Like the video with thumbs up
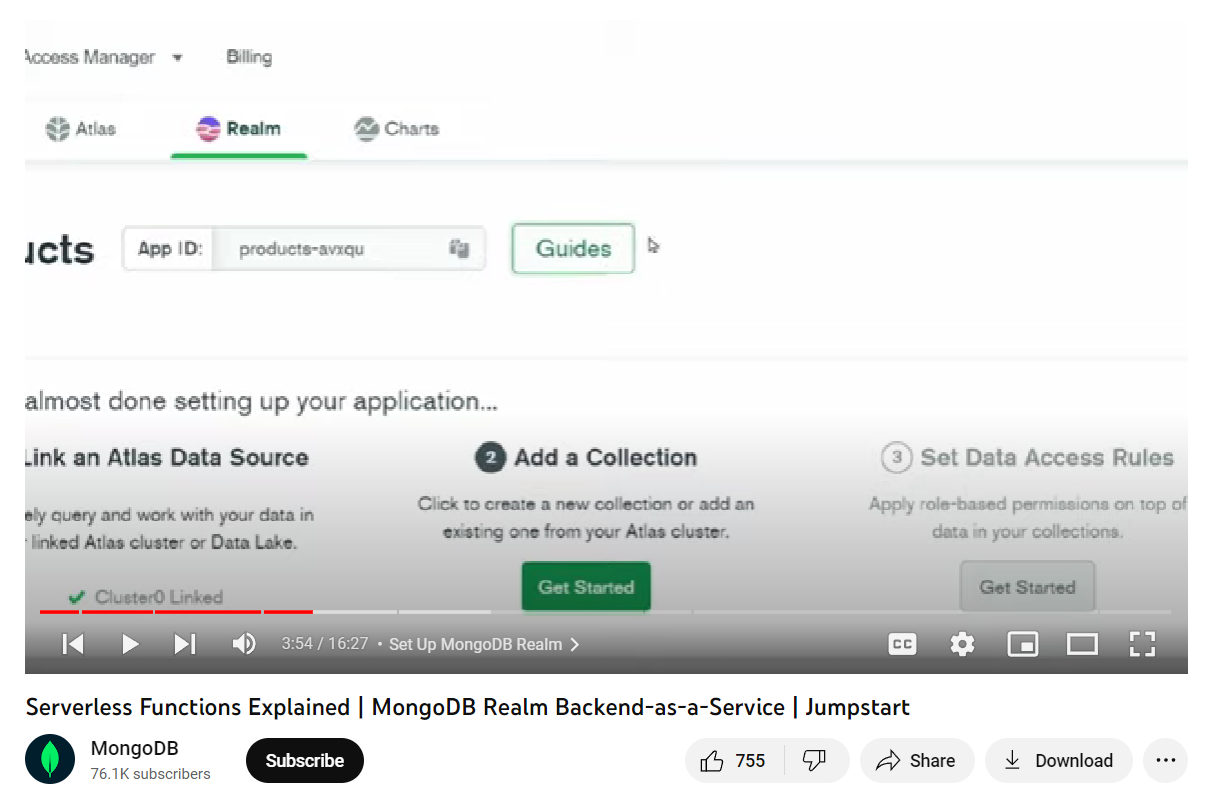Viewport: 1206px width, 799px height. click(x=734, y=761)
